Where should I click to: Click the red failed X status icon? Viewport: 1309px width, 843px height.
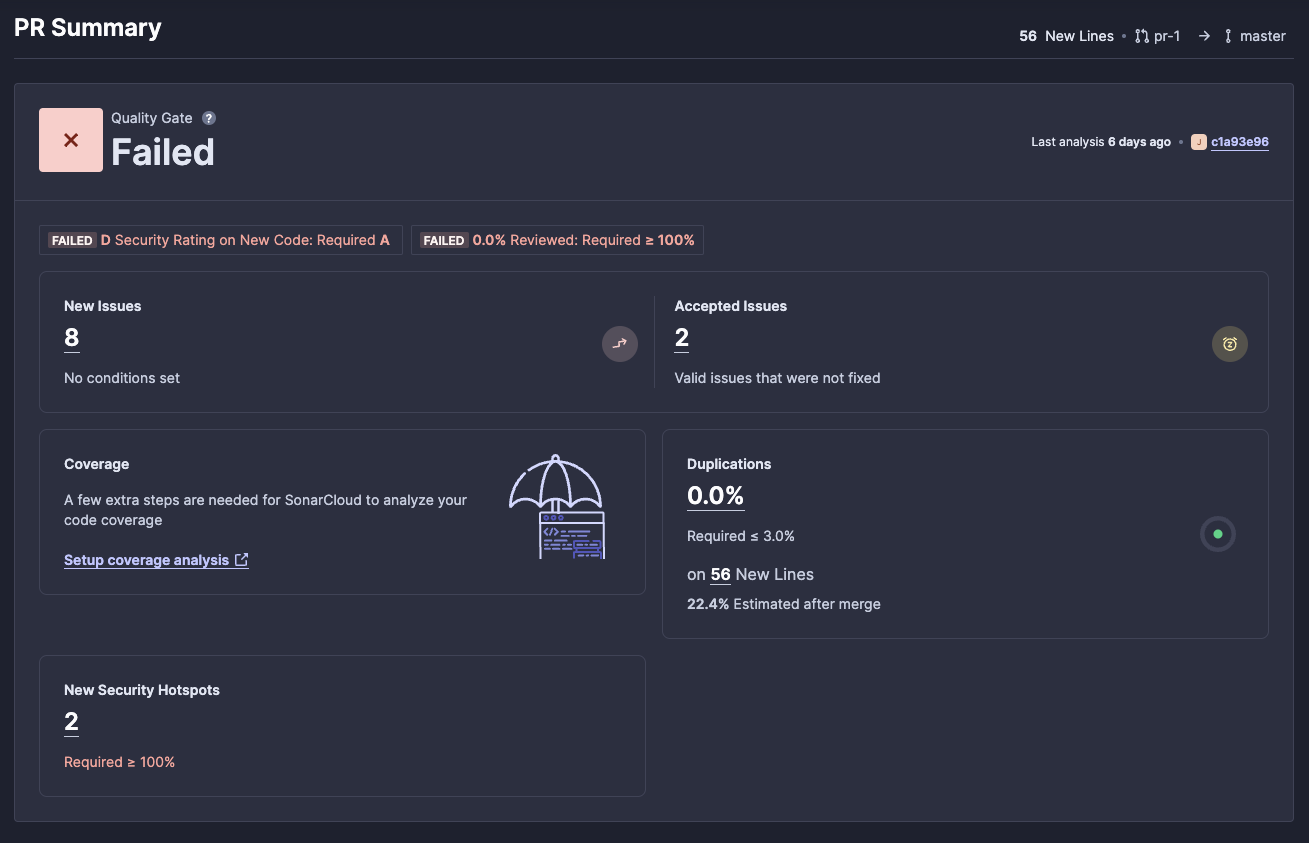click(71, 140)
